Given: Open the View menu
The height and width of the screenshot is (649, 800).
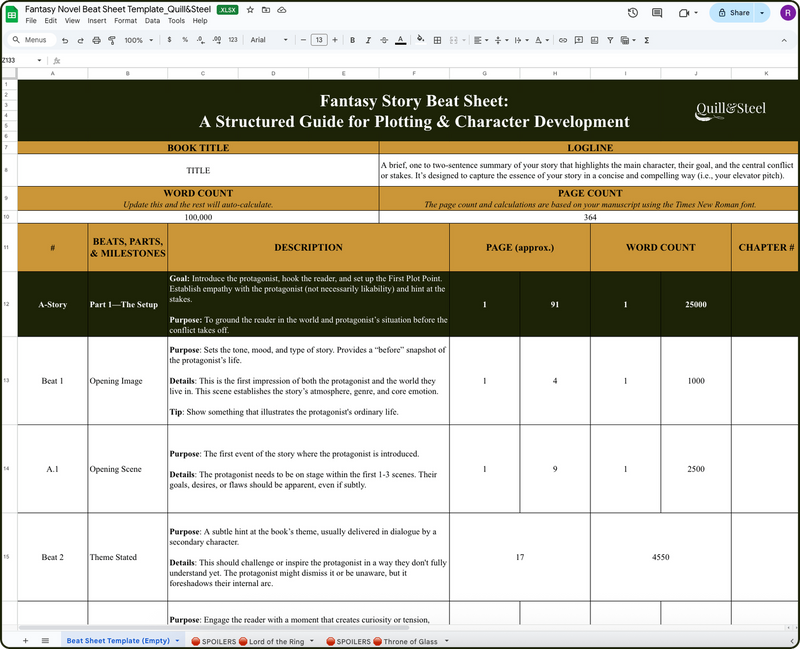Looking at the screenshot, I should pos(72,21).
